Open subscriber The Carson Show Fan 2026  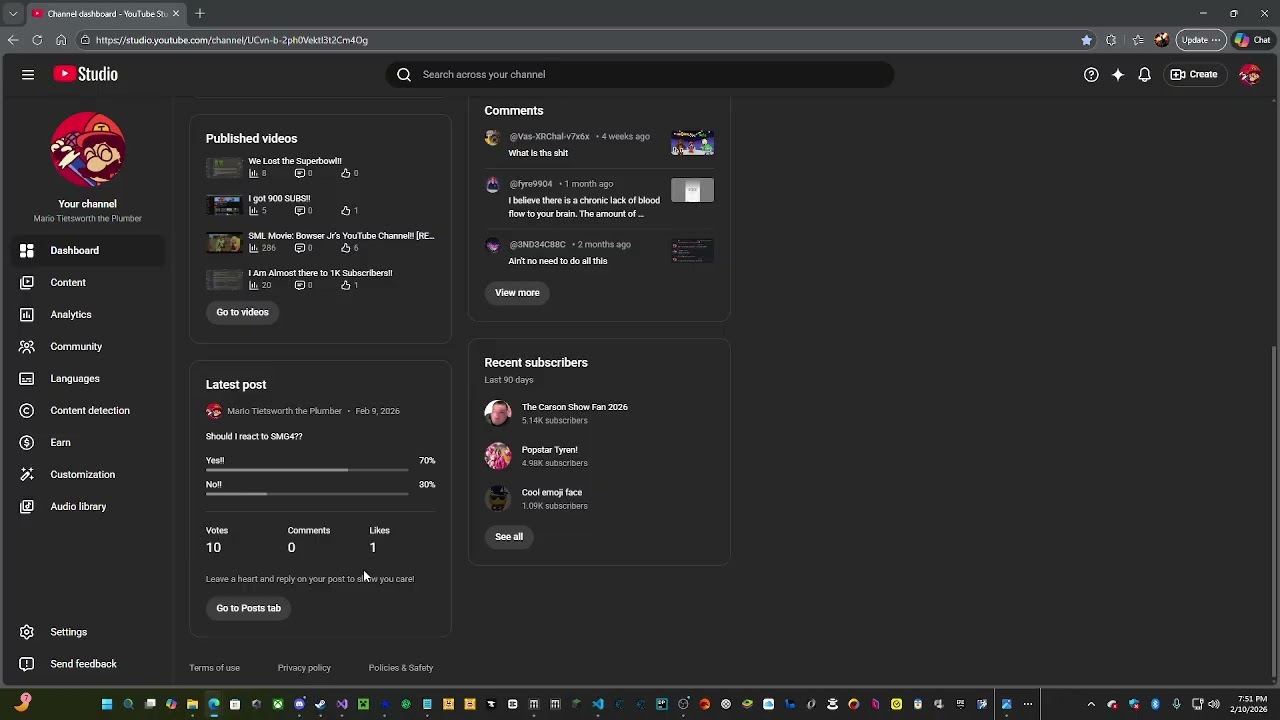point(574,407)
